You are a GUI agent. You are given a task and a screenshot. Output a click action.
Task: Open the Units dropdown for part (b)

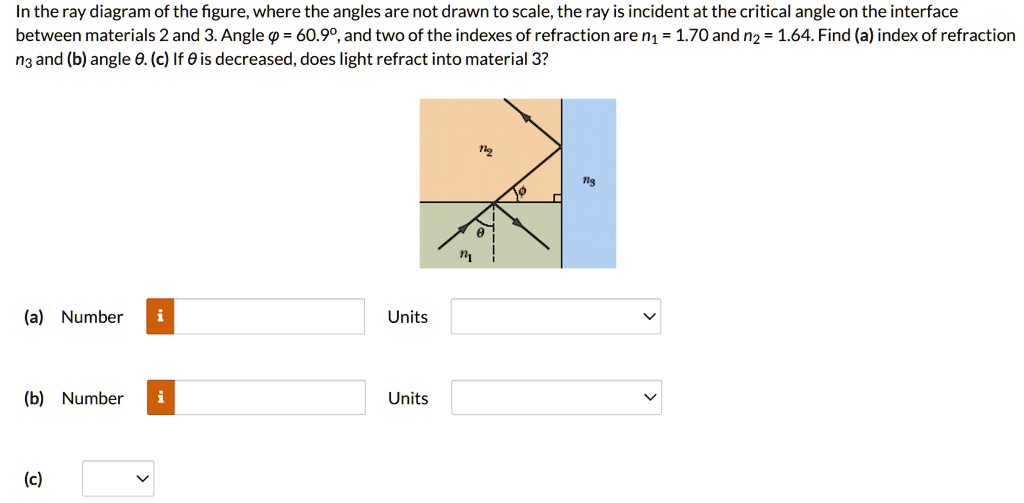(556, 398)
